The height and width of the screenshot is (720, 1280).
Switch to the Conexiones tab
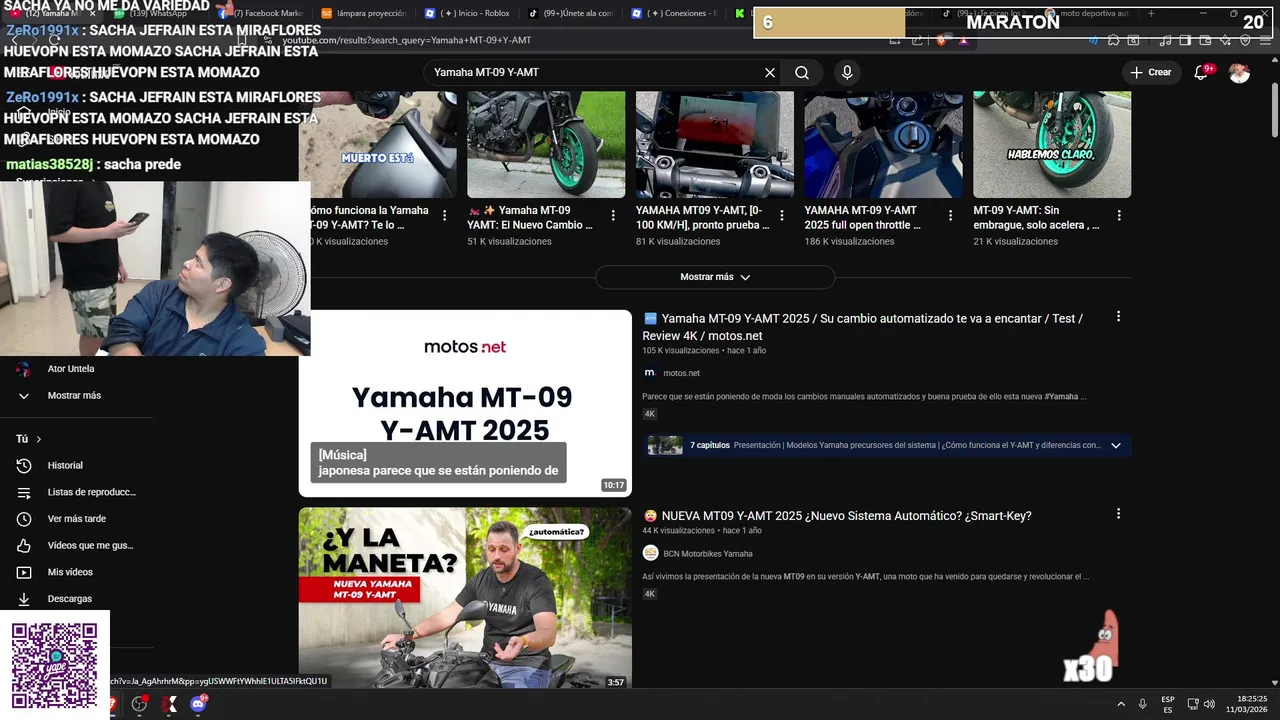(x=675, y=14)
